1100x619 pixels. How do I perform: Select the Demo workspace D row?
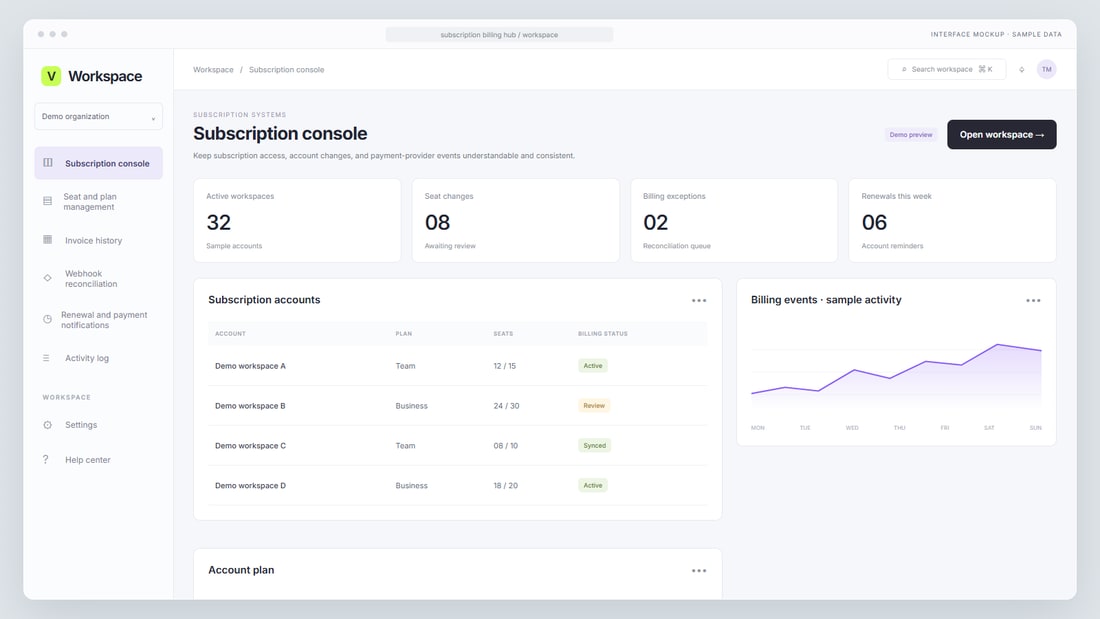coord(457,486)
